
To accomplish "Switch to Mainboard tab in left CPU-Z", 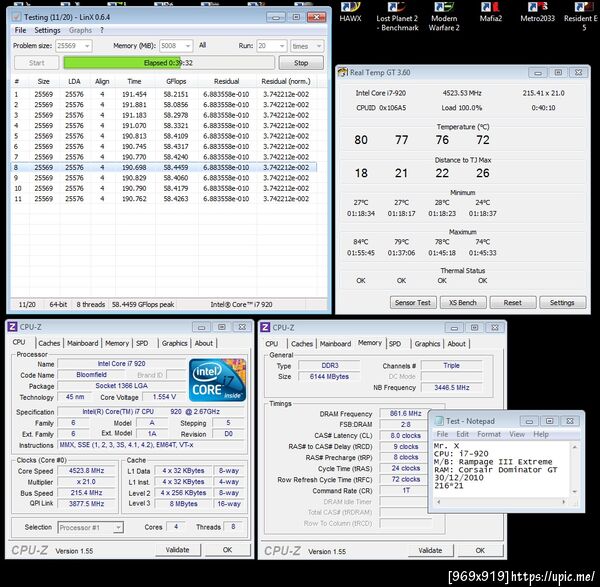I will pos(83,343).
